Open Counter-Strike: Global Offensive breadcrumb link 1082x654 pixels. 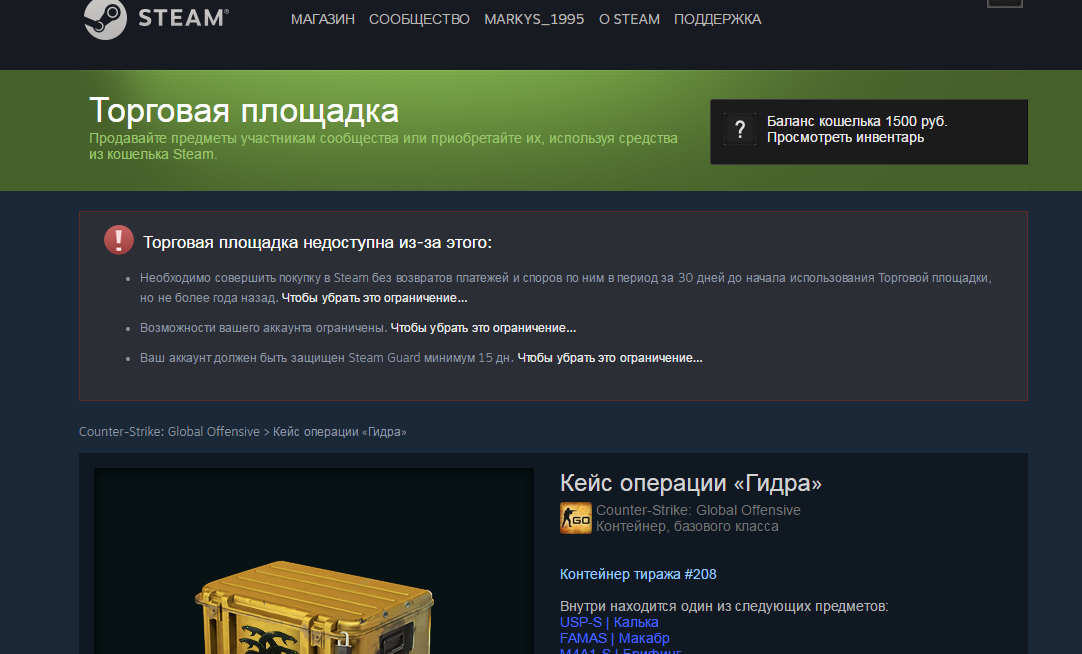tap(169, 432)
